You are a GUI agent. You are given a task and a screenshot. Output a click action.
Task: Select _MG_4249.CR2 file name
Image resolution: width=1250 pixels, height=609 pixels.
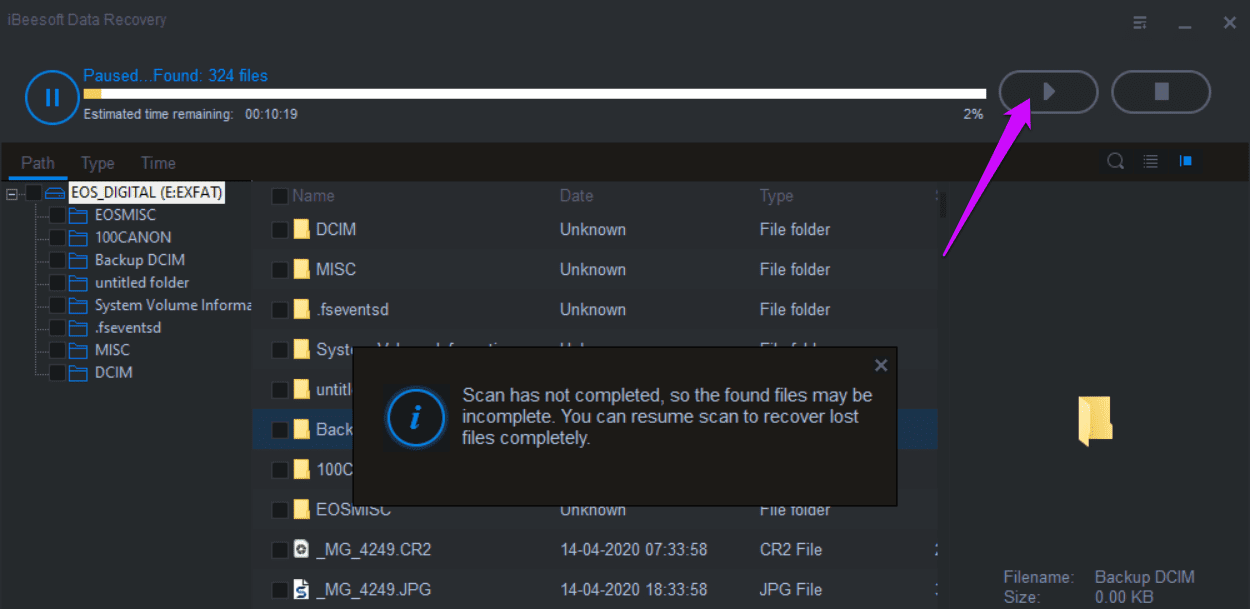click(x=374, y=549)
